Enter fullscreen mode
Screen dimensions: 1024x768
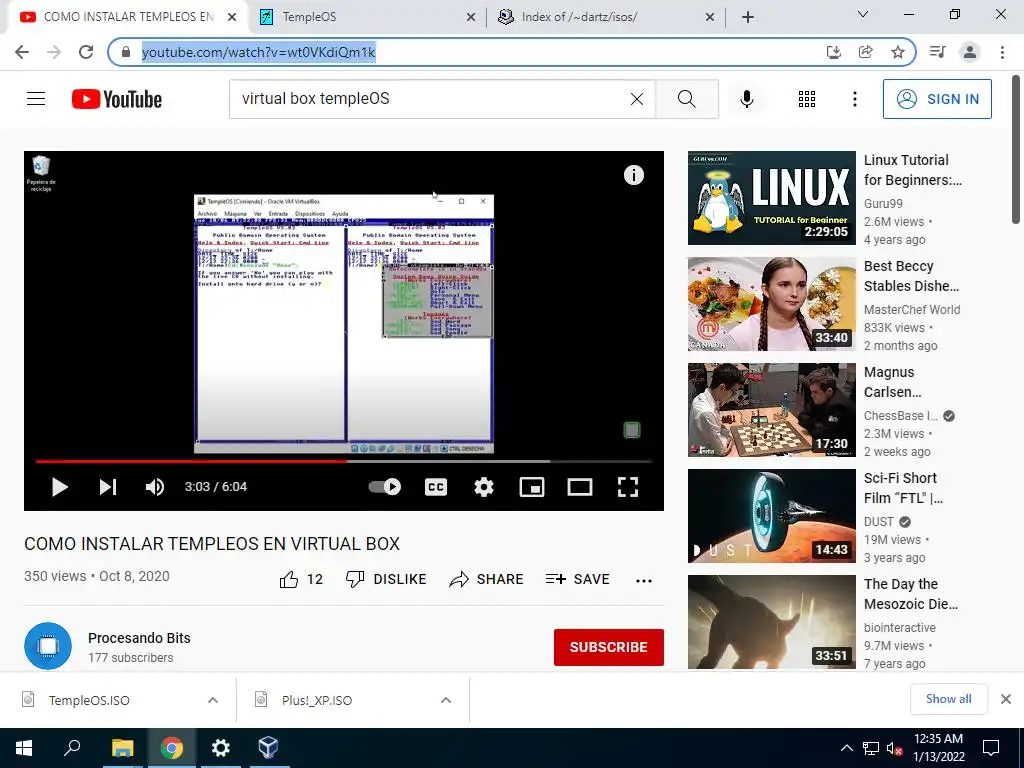point(628,487)
